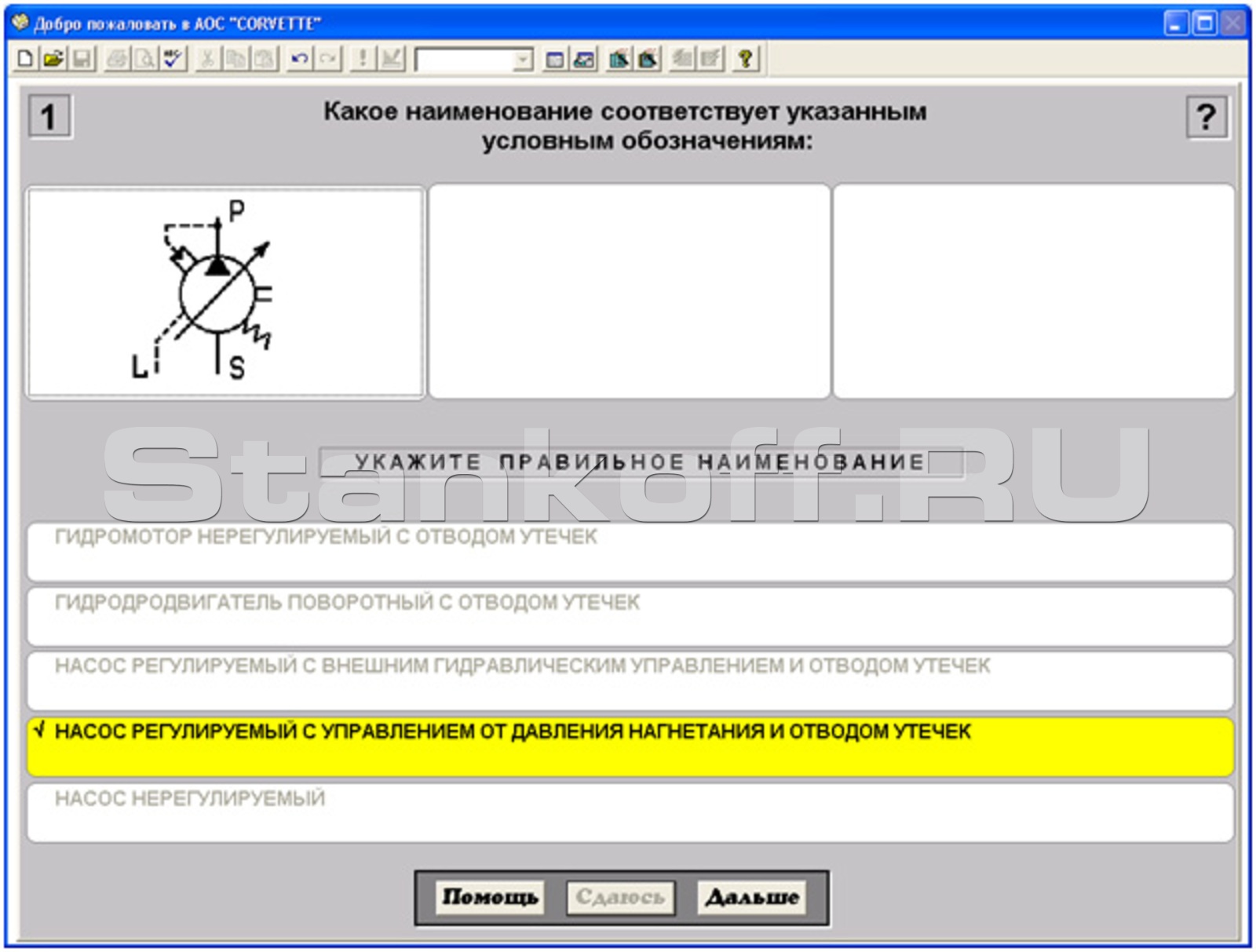Select answer with 'внешним гидравлическим управлением'

(630, 680)
